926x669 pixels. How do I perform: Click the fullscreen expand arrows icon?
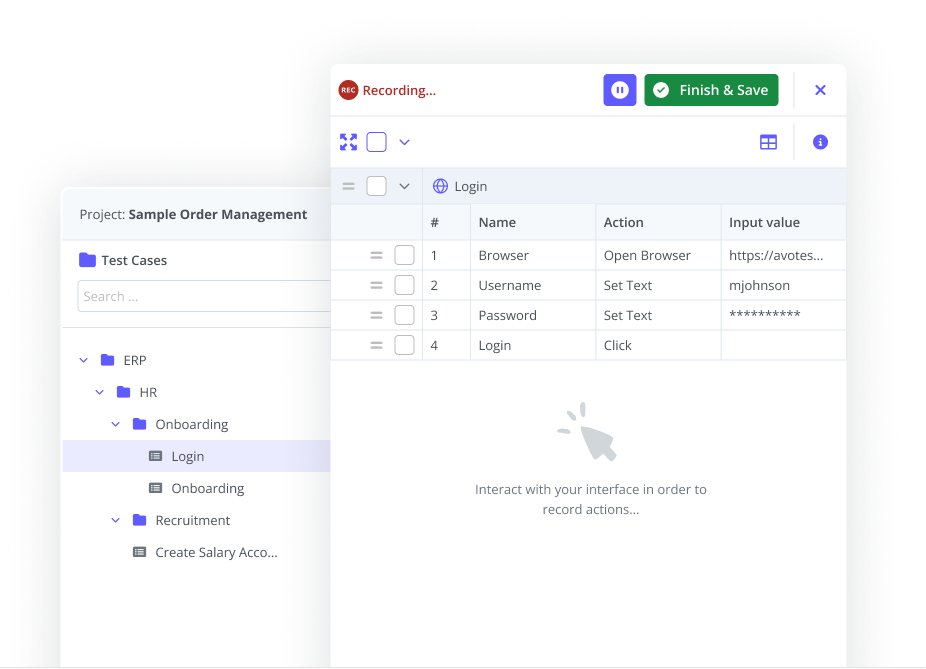click(x=348, y=142)
